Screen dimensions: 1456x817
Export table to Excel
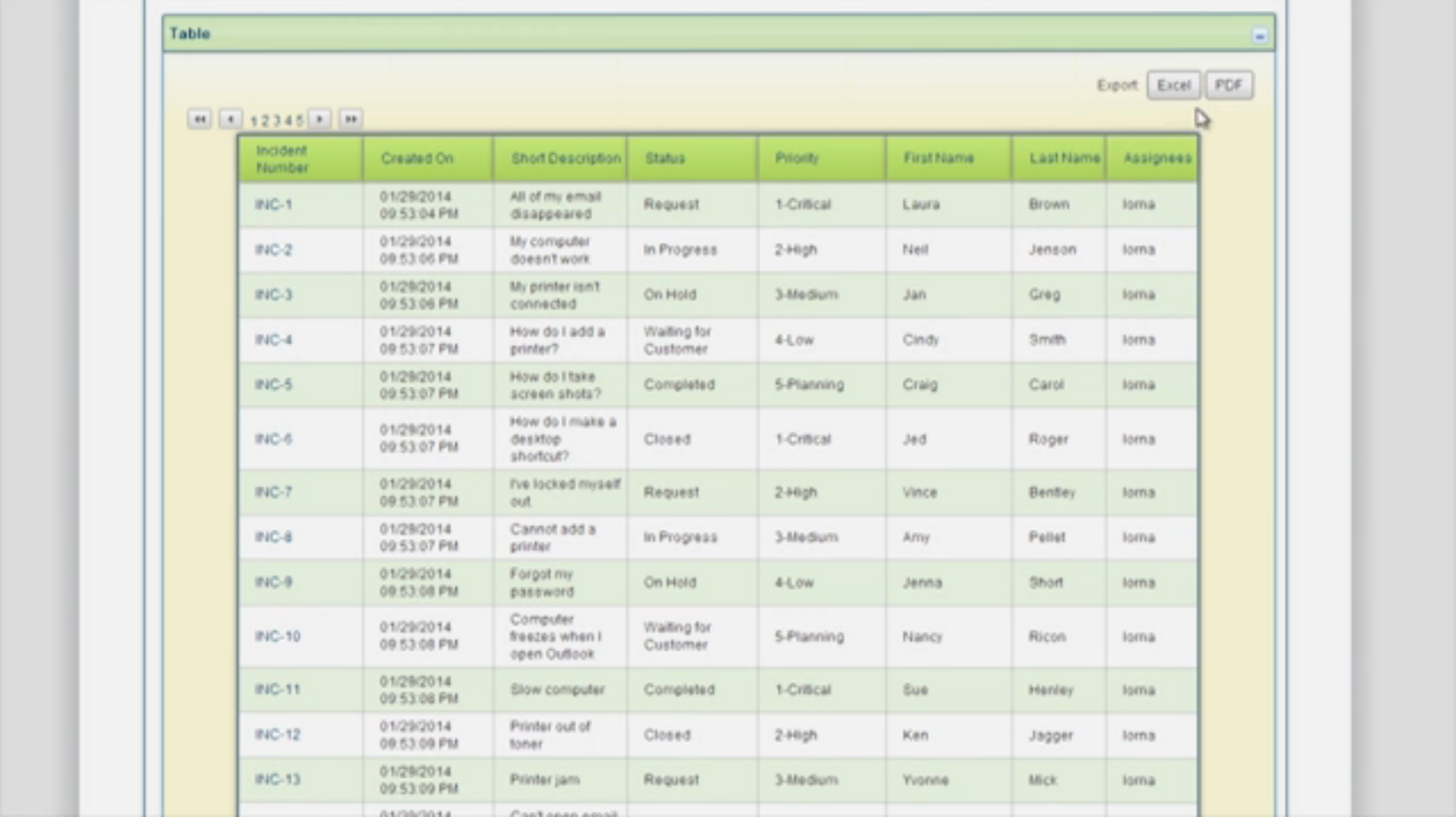1173,85
